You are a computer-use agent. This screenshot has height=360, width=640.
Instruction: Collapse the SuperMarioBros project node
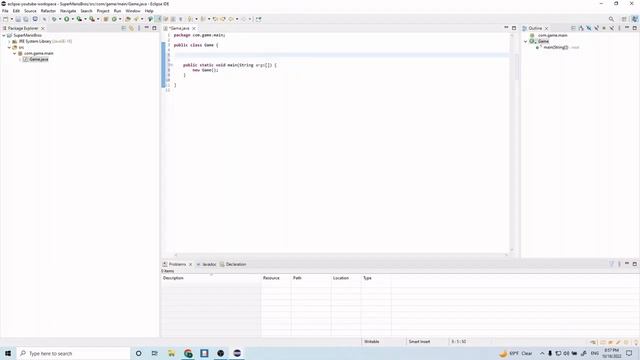point(4,36)
